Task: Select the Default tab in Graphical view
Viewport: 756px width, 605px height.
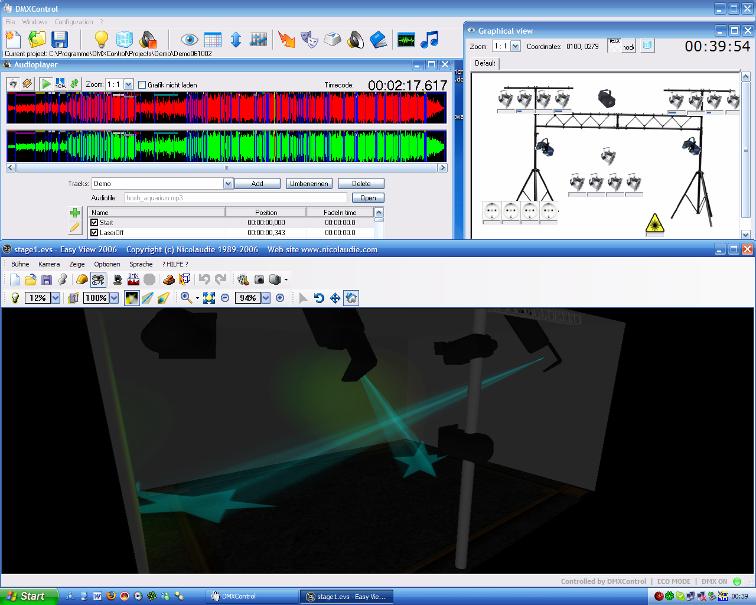Action: point(485,63)
